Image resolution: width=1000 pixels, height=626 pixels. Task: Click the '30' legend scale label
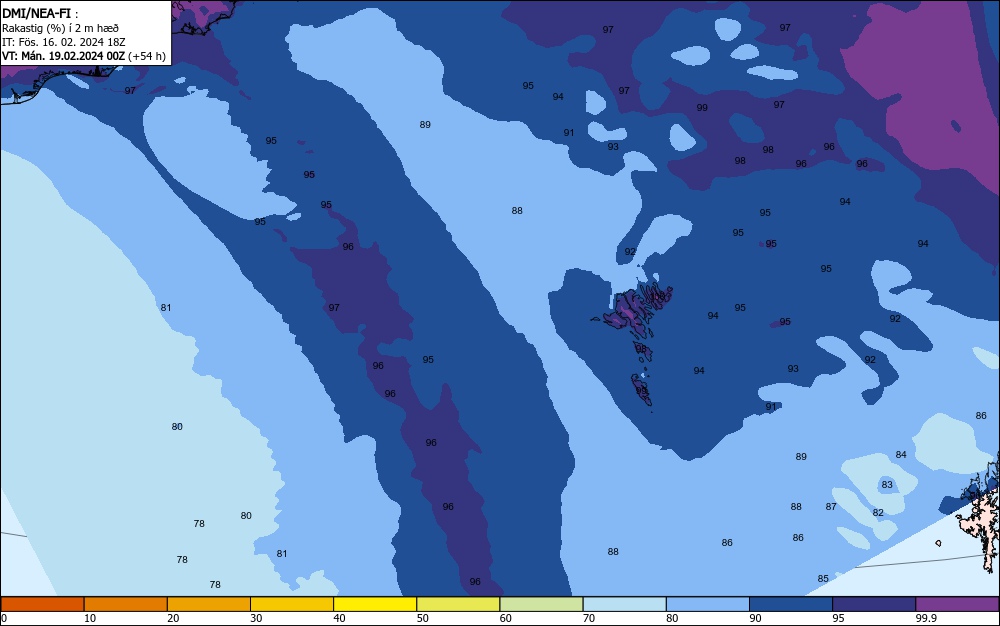[256, 618]
